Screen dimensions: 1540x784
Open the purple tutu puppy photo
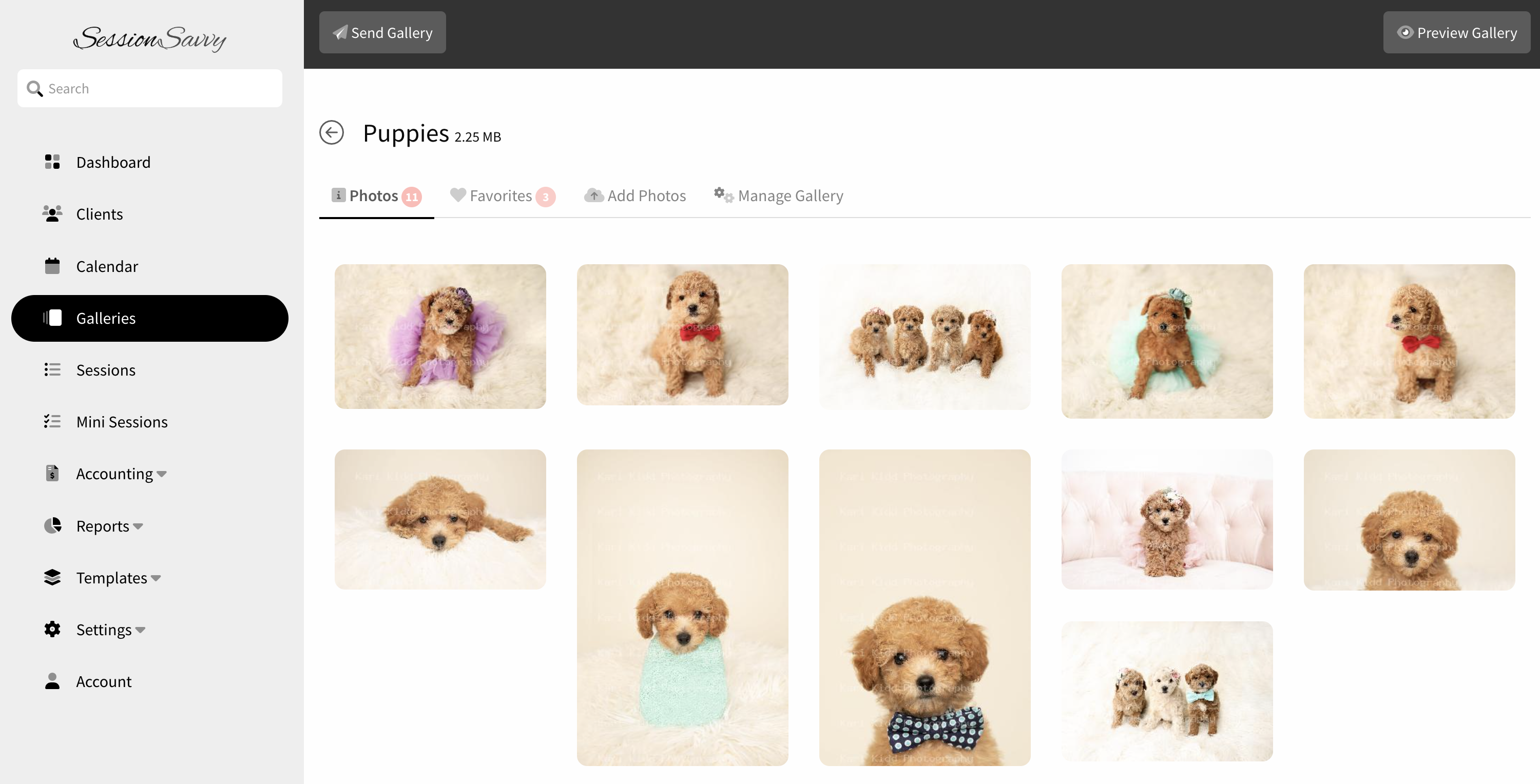tap(440, 337)
